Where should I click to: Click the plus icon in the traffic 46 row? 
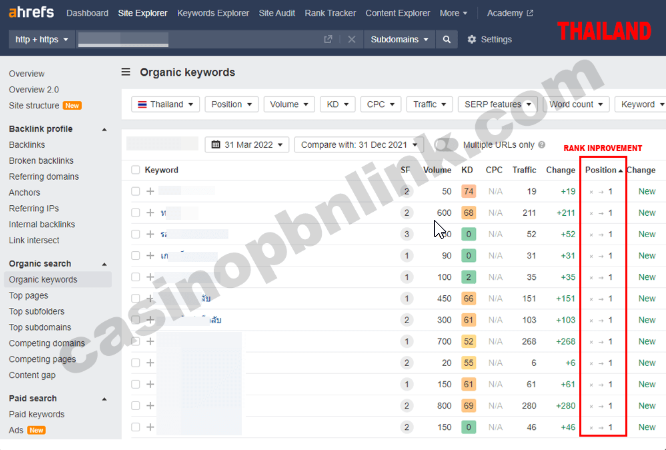150,427
